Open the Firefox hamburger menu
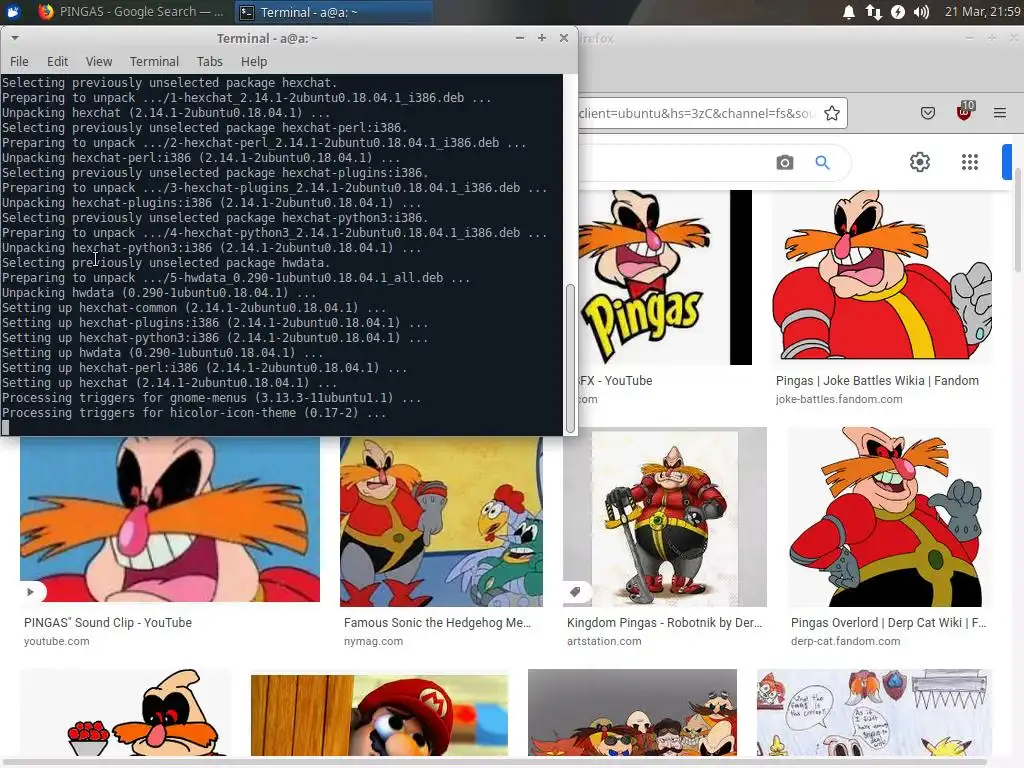 999,113
